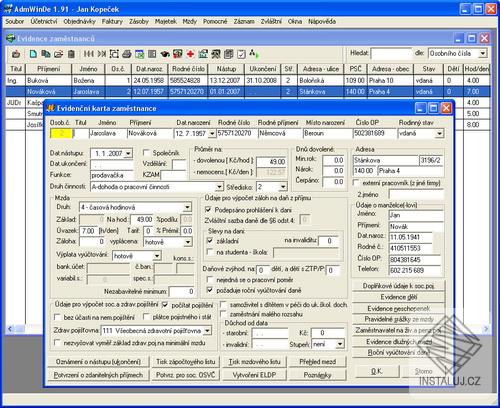Viewport: 500px width, 408px height.
Task: Jump to first record arrow icon
Action: point(89,54)
